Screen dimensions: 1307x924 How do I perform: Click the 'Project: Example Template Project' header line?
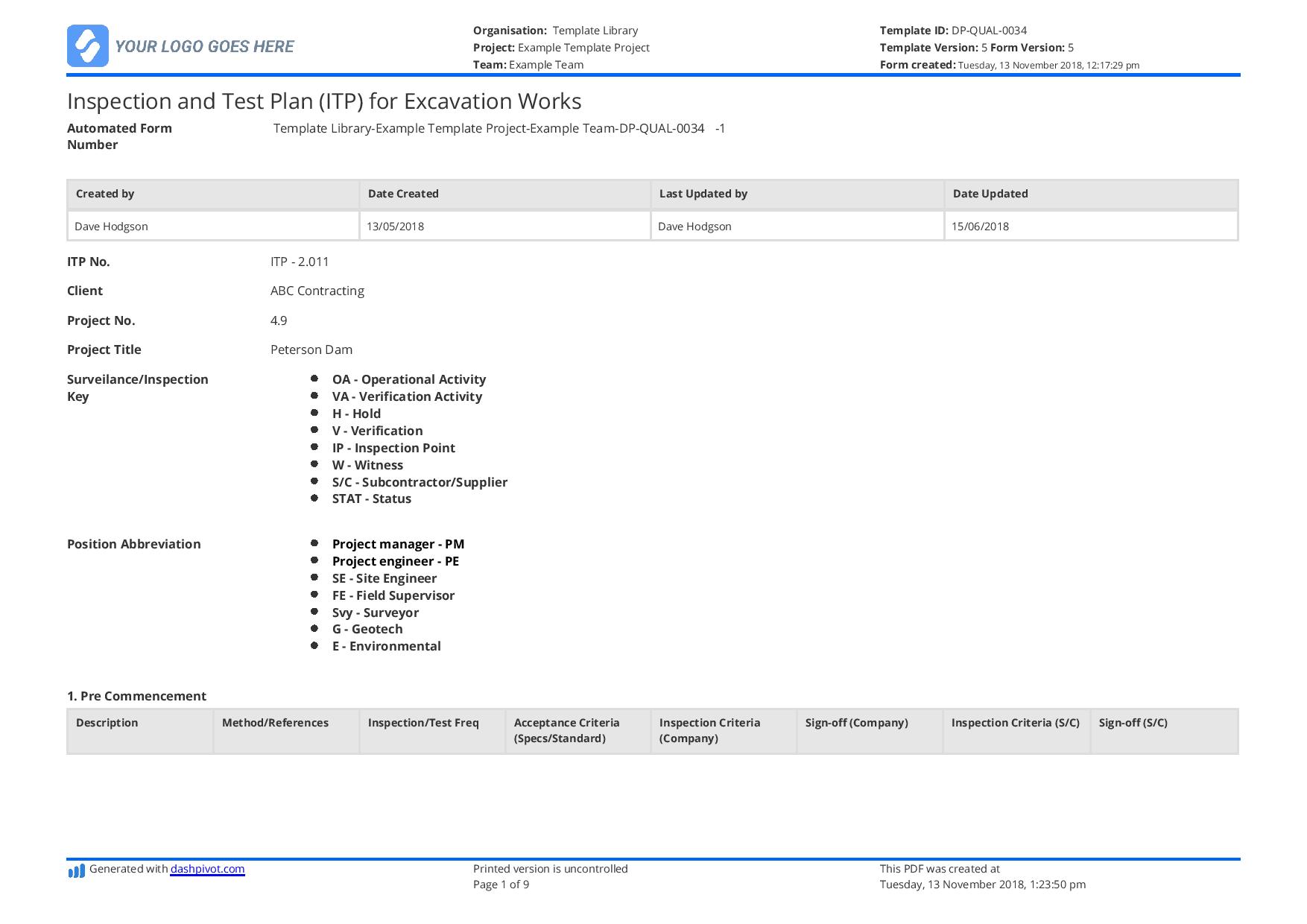click(x=561, y=48)
